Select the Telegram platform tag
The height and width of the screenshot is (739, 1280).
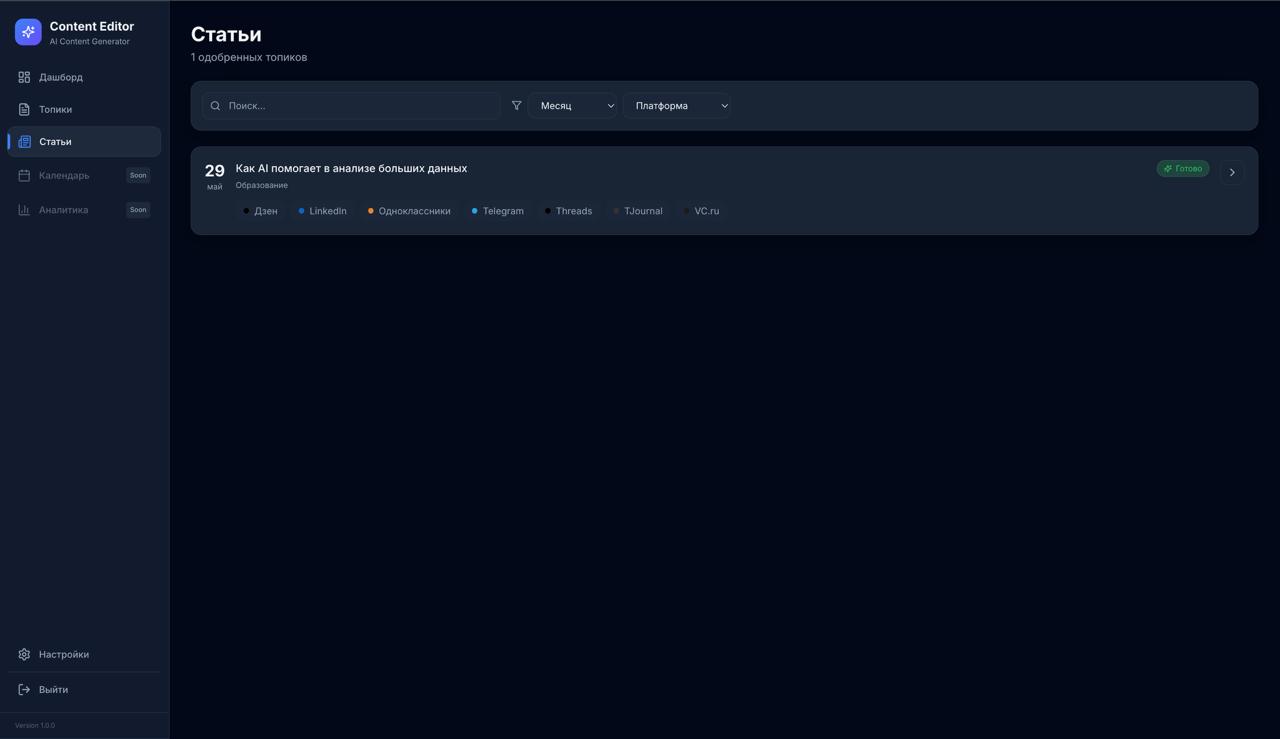coord(498,211)
